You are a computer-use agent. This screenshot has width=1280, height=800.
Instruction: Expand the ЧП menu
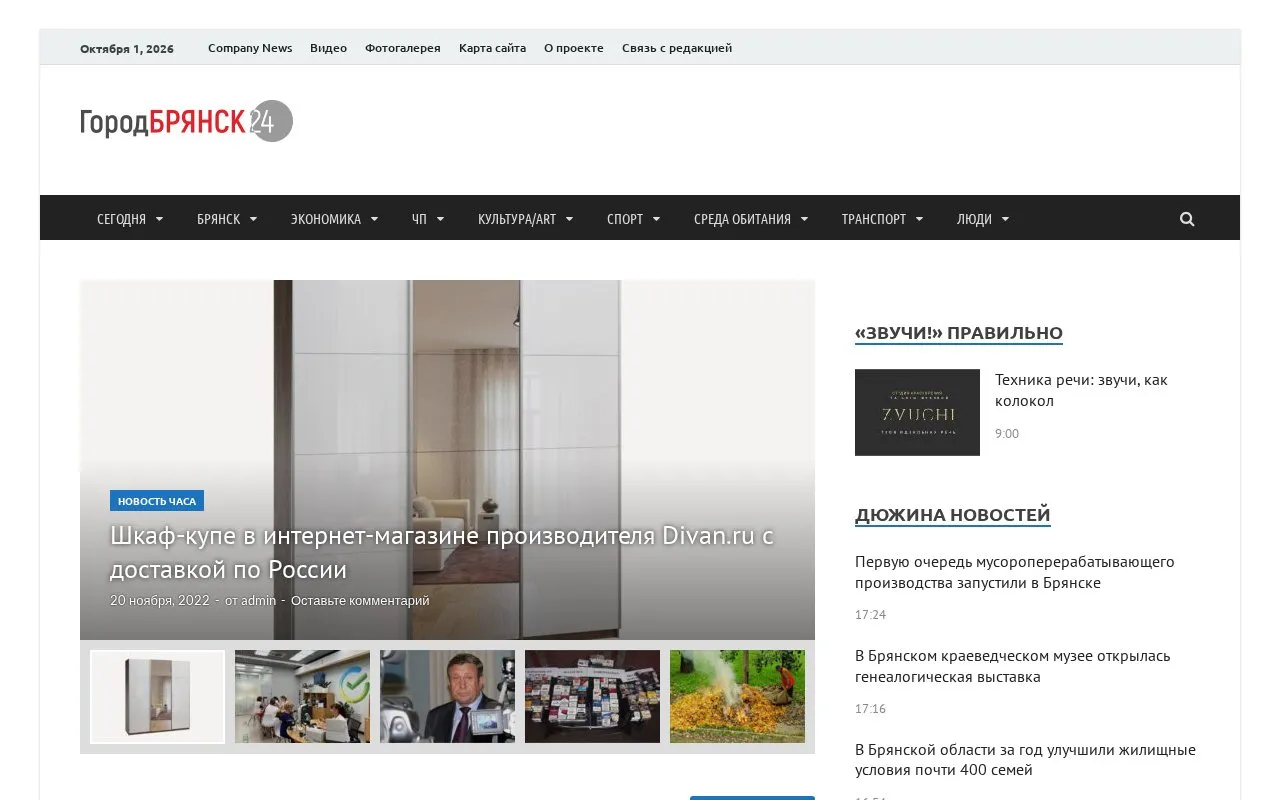tap(428, 219)
